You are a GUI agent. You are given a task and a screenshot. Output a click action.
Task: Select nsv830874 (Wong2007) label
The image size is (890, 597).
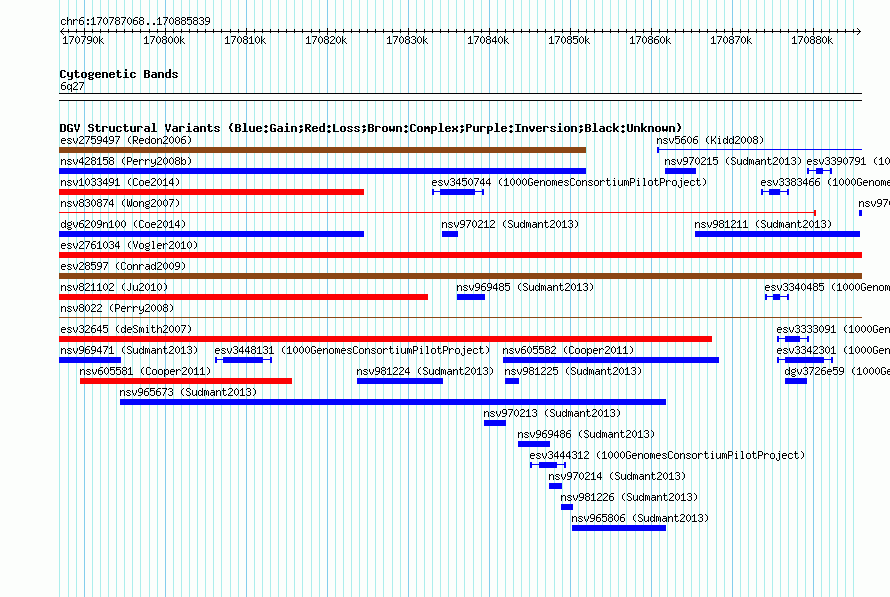120,203
